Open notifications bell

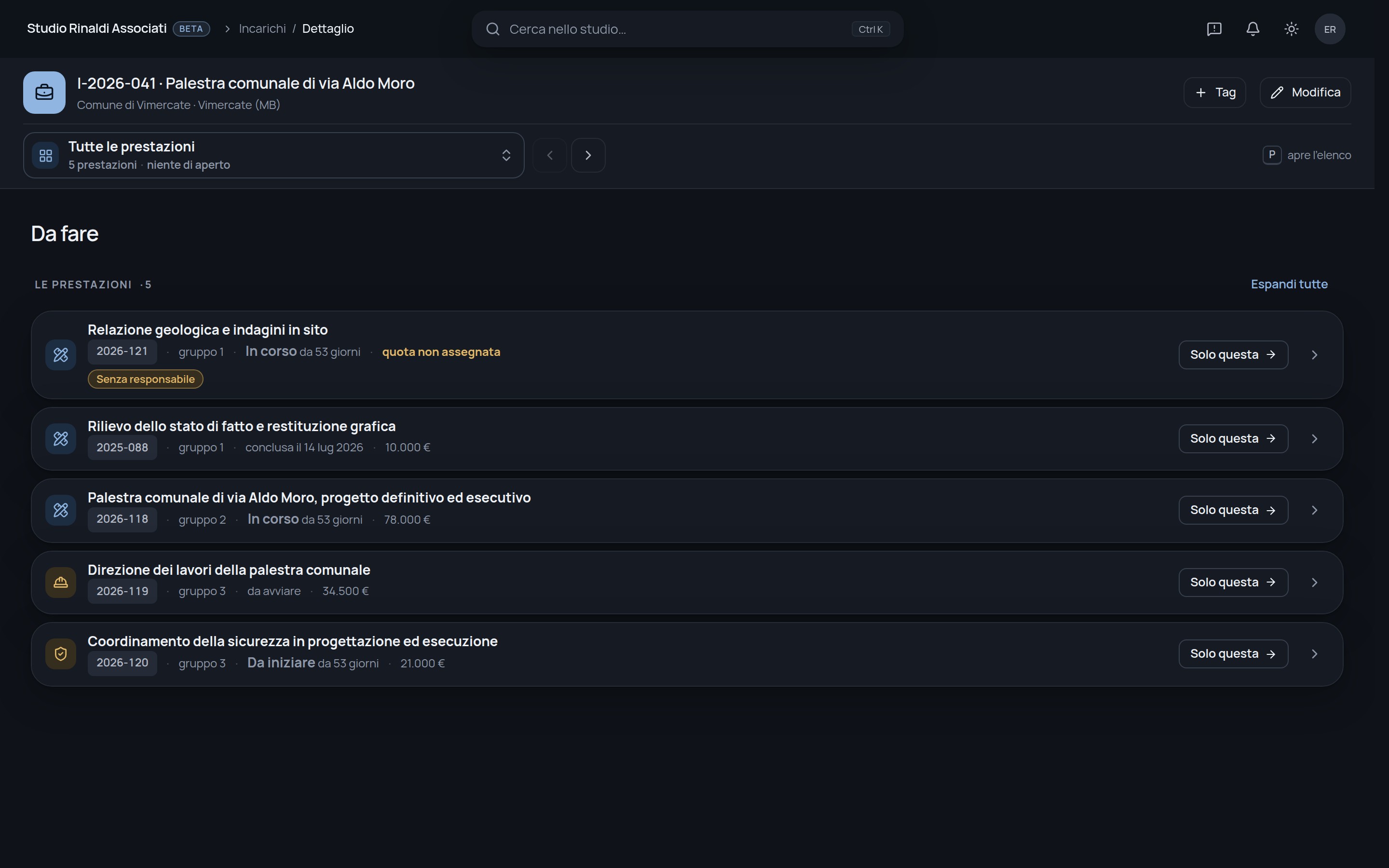click(x=1253, y=29)
